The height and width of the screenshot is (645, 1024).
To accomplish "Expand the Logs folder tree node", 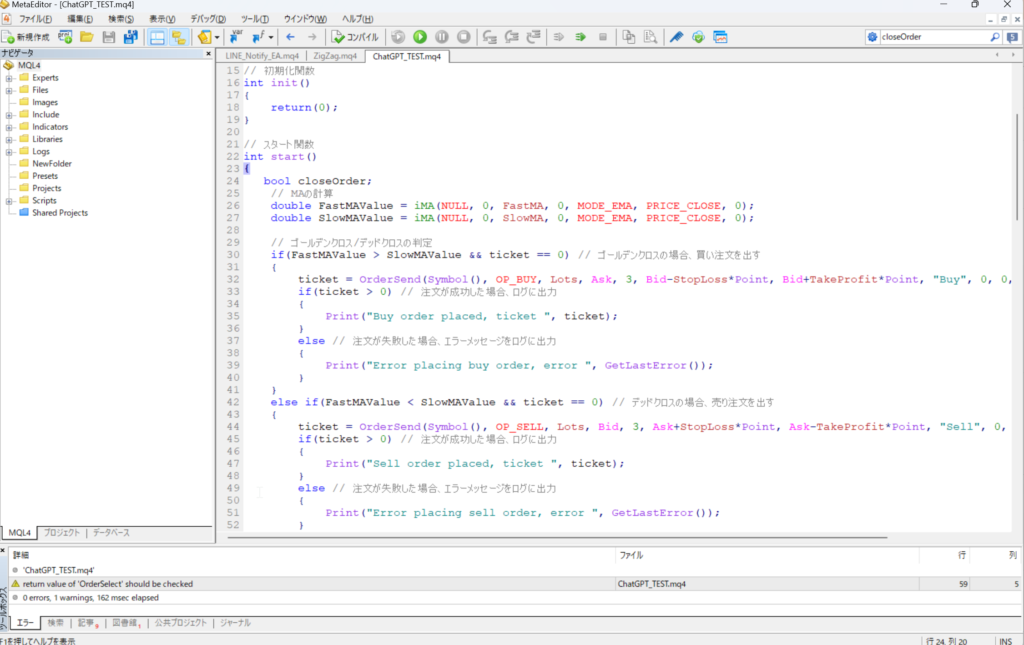I will coord(9,152).
